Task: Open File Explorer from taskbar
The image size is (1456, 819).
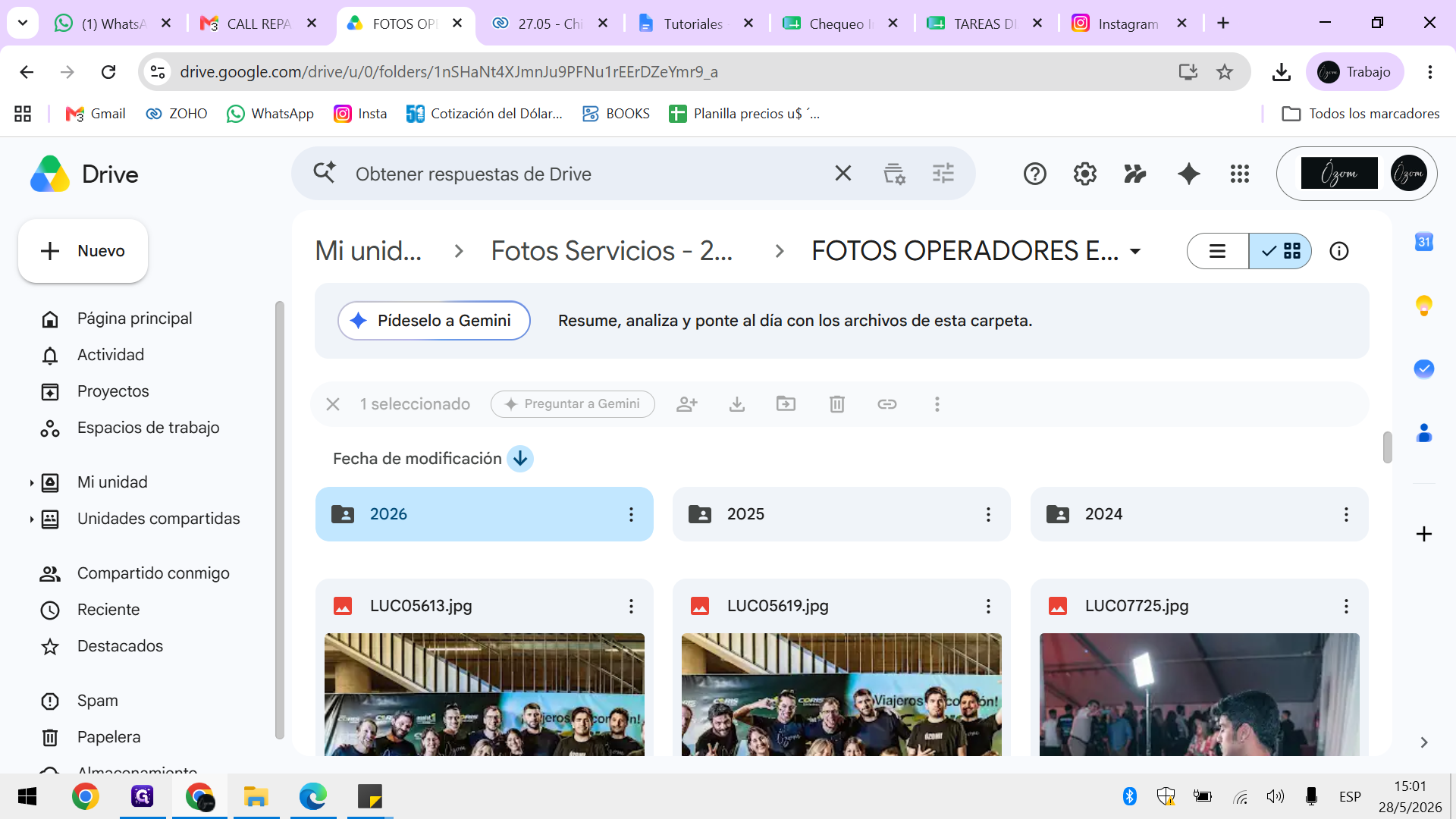Action: [x=256, y=797]
